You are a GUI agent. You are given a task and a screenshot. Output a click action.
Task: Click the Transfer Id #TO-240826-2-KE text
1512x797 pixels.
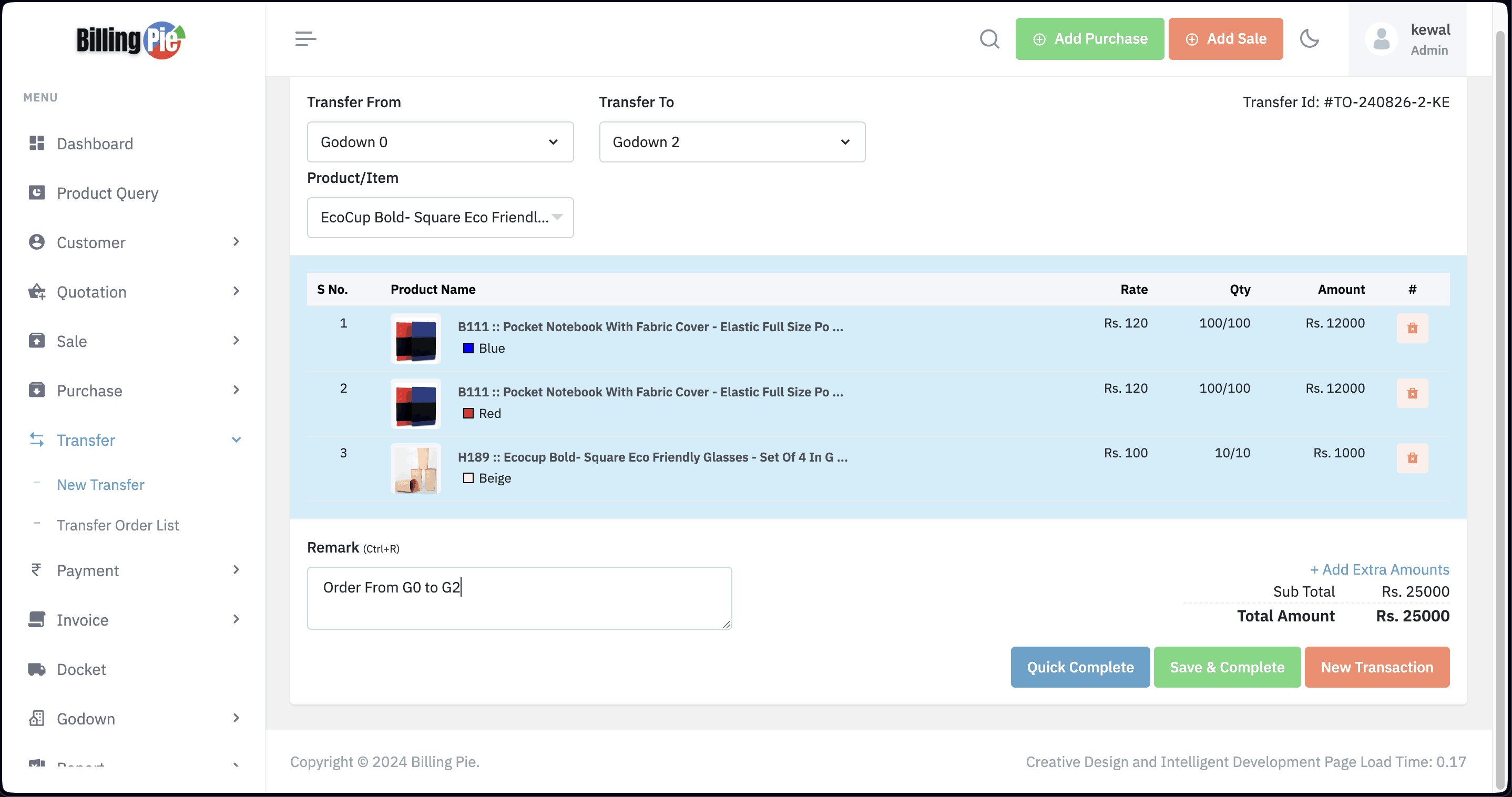tap(1346, 102)
